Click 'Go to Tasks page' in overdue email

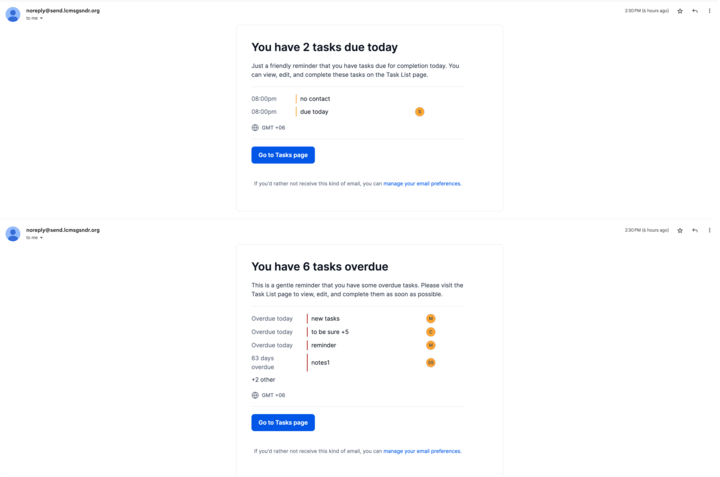(x=283, y=423)
